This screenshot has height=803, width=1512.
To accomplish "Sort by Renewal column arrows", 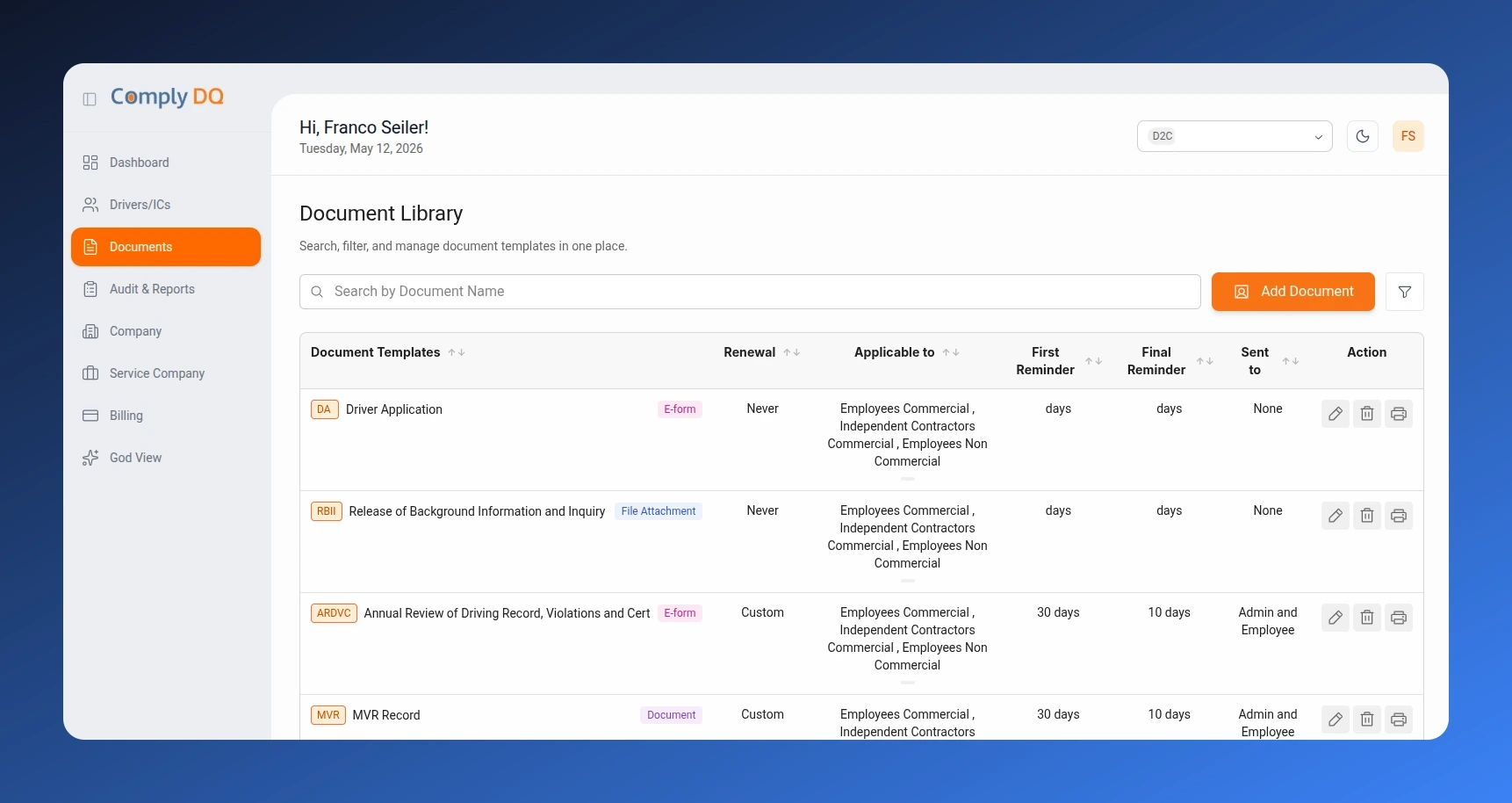I will coord(792,352).
